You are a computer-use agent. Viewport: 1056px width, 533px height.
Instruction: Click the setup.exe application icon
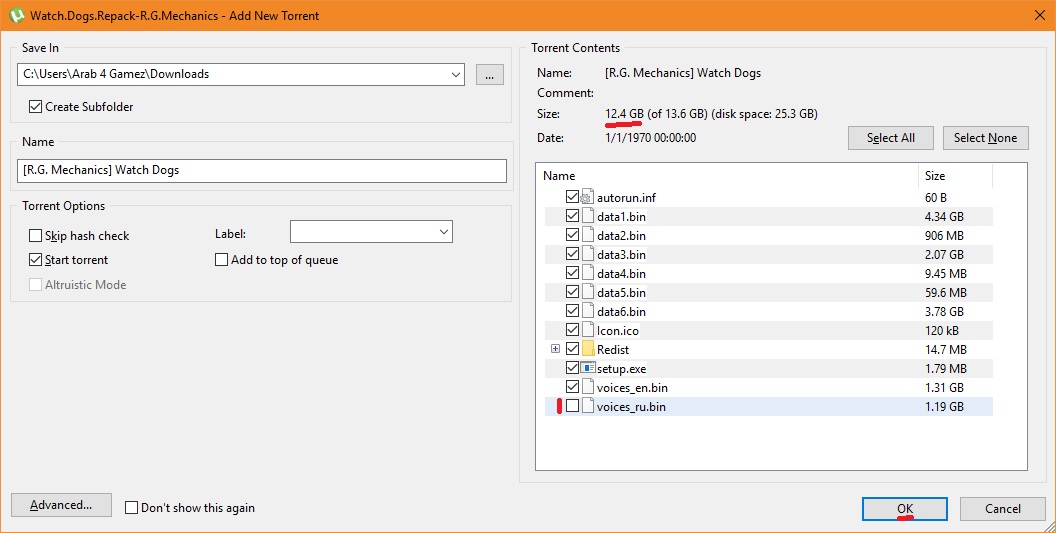coord(588,369)
